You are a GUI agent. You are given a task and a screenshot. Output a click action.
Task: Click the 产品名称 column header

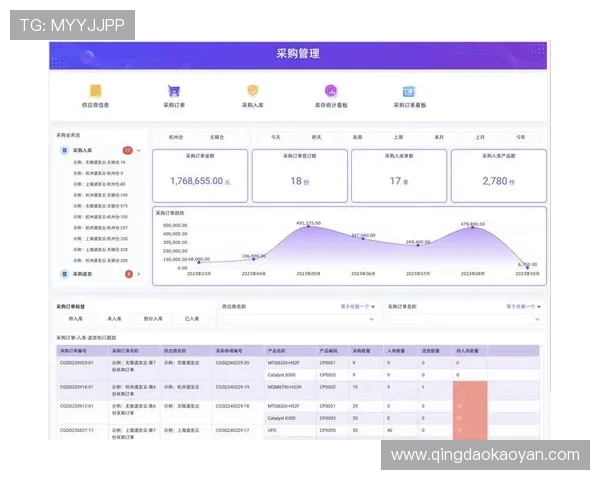(x=290, y=351)
